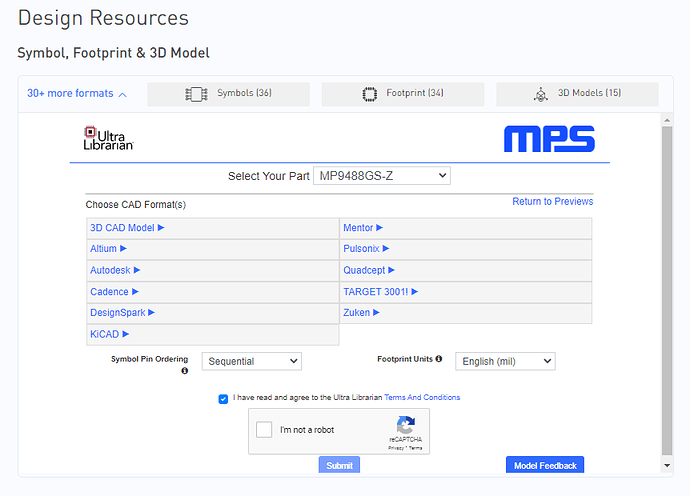
Task: Collapse the 30+ more formats chevron
Action: coord(123,94)
